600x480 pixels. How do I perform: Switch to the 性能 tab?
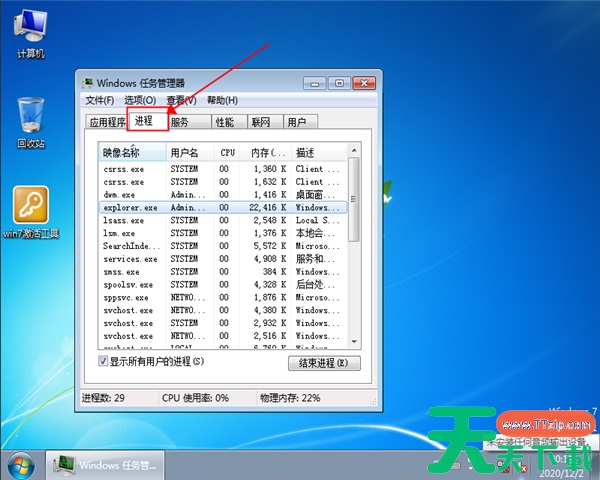225,122
